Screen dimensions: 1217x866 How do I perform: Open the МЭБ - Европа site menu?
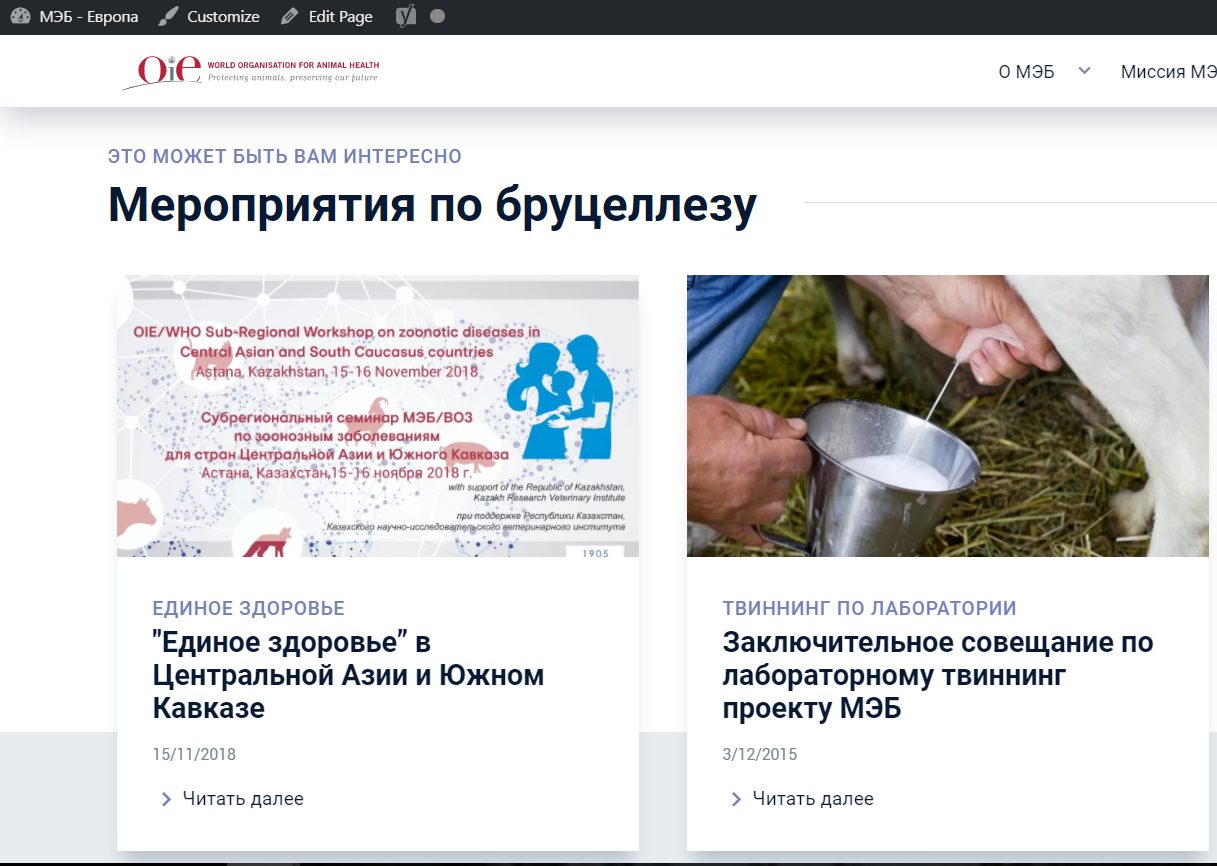click(88, 17)
